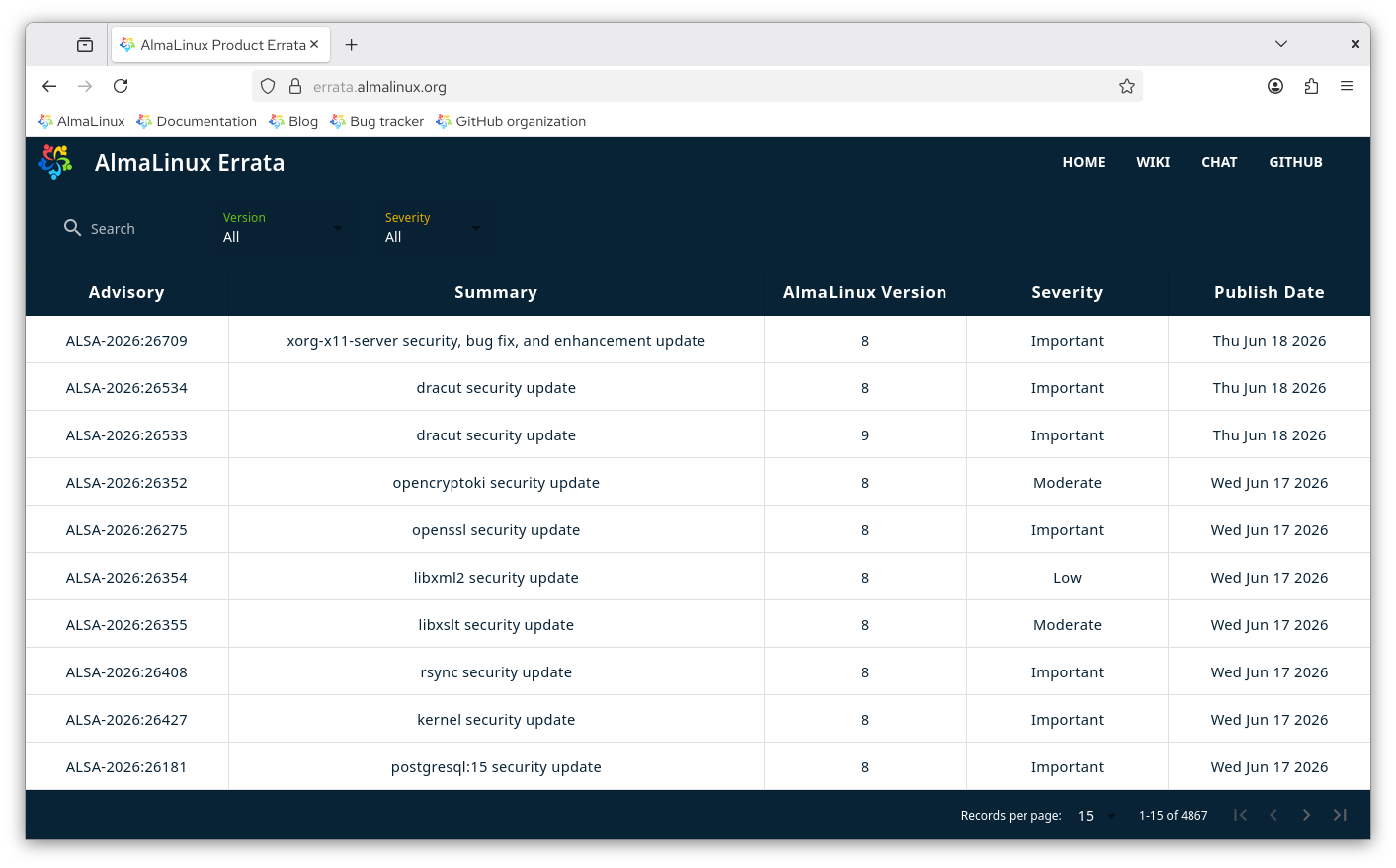Close the AlmaLinux Product Errata tab
This screenshot has width=1396, height=868.
pyautogui.click(x=314, y=44)
